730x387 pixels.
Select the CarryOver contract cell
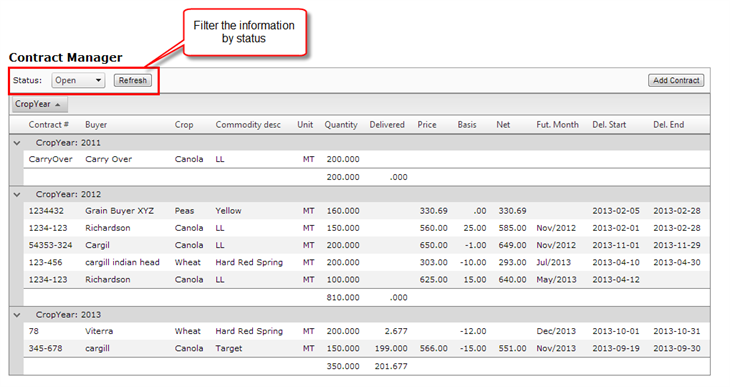(51, 159)
